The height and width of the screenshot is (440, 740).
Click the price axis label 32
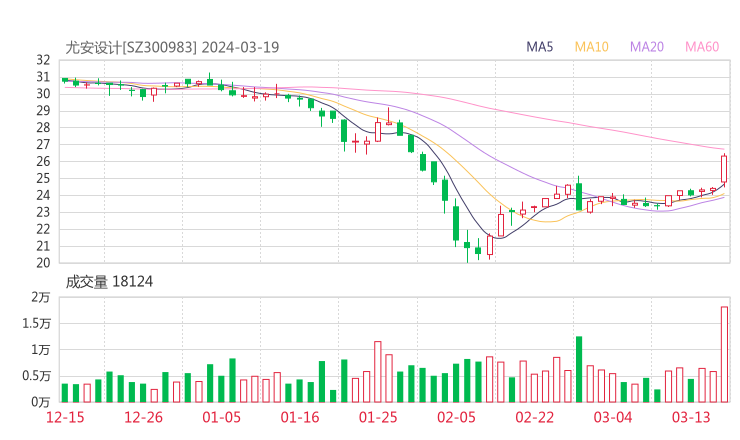pos(43,60)
